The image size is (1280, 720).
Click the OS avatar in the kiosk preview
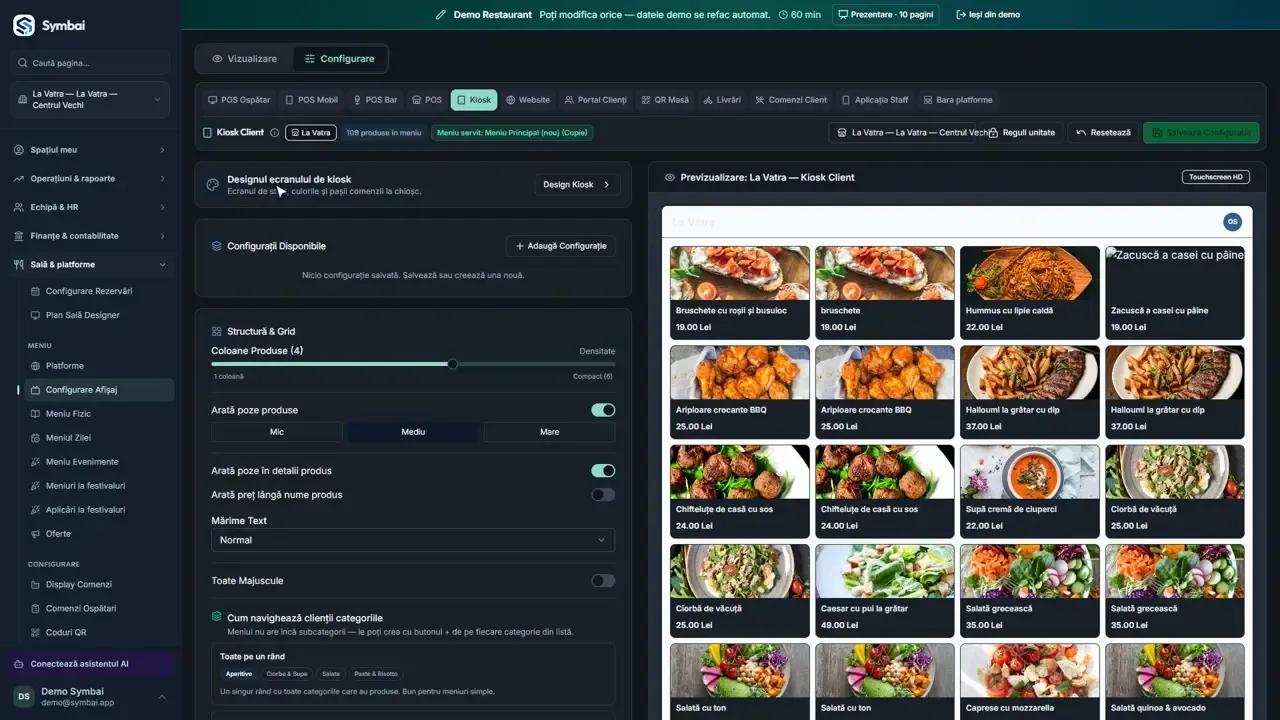[x=1232, y=221]
